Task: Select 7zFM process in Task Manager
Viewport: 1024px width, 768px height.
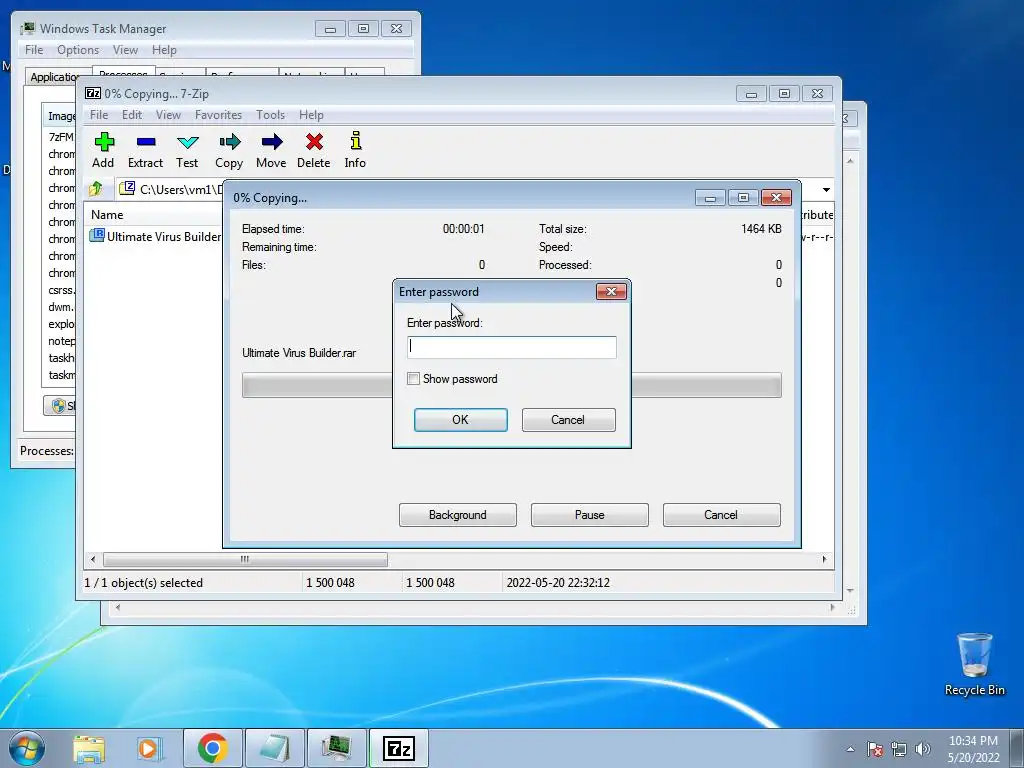Action: [61, 137]
